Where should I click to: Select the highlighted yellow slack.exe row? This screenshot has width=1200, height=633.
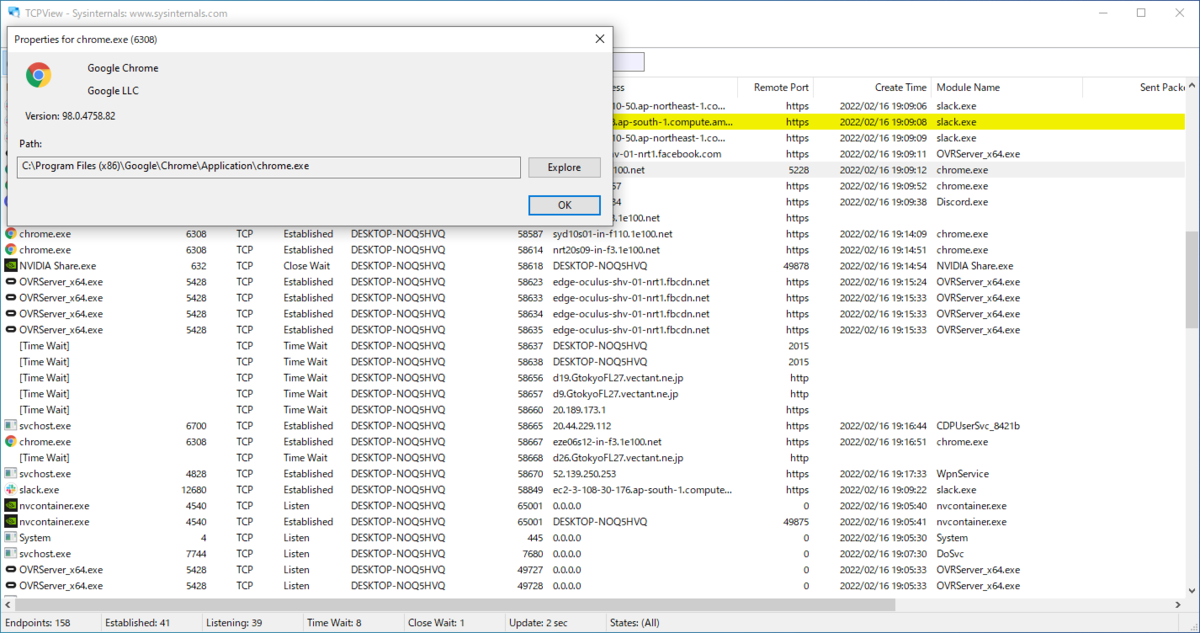click(x=898, y=122)
